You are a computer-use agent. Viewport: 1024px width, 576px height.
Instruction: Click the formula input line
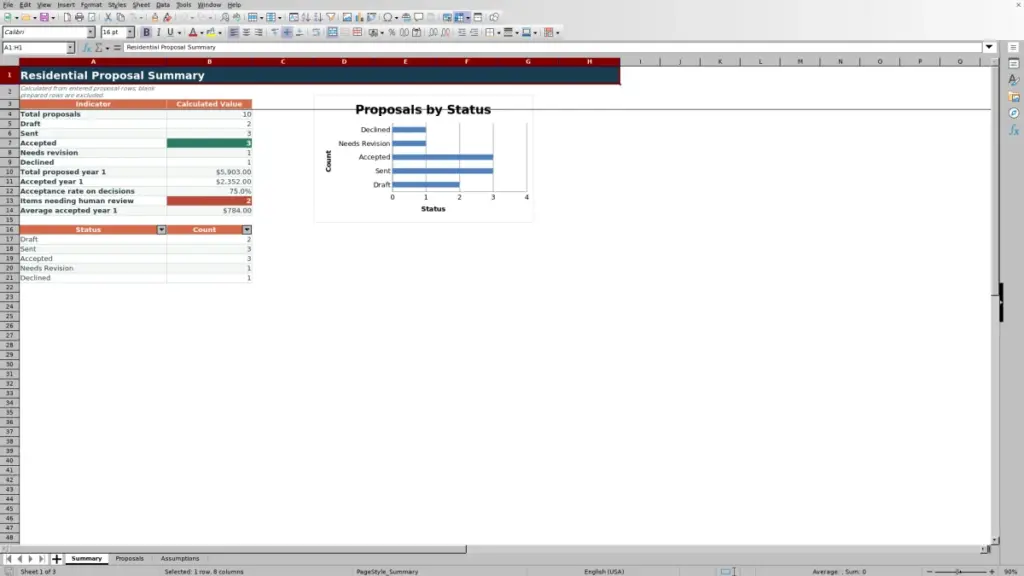coord(552,47)
